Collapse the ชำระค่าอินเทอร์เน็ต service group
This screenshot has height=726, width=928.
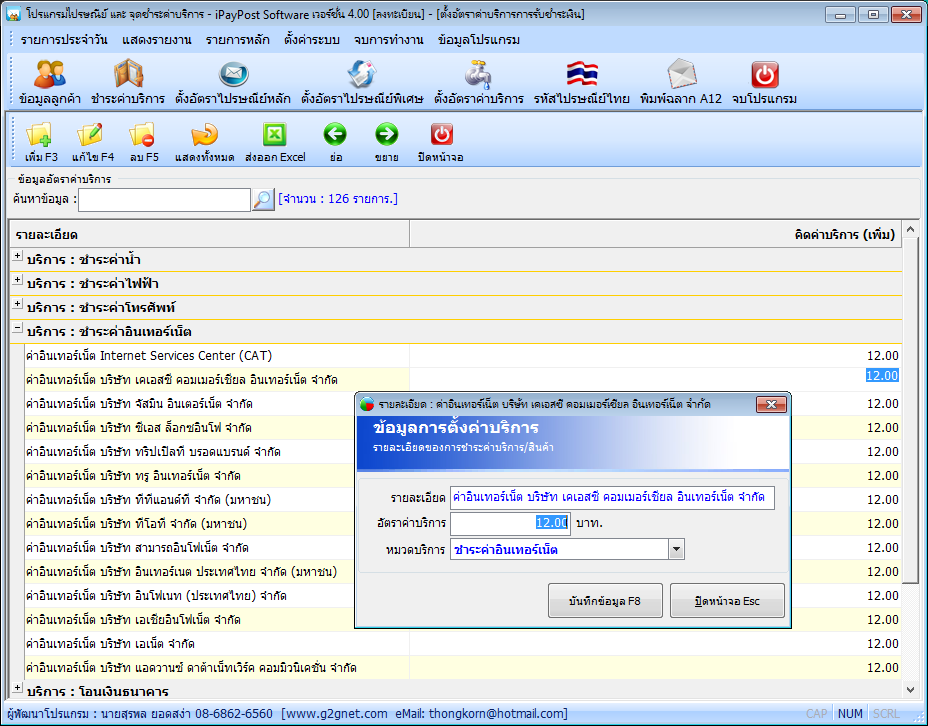pyautogui.click(x=18, y=328)
